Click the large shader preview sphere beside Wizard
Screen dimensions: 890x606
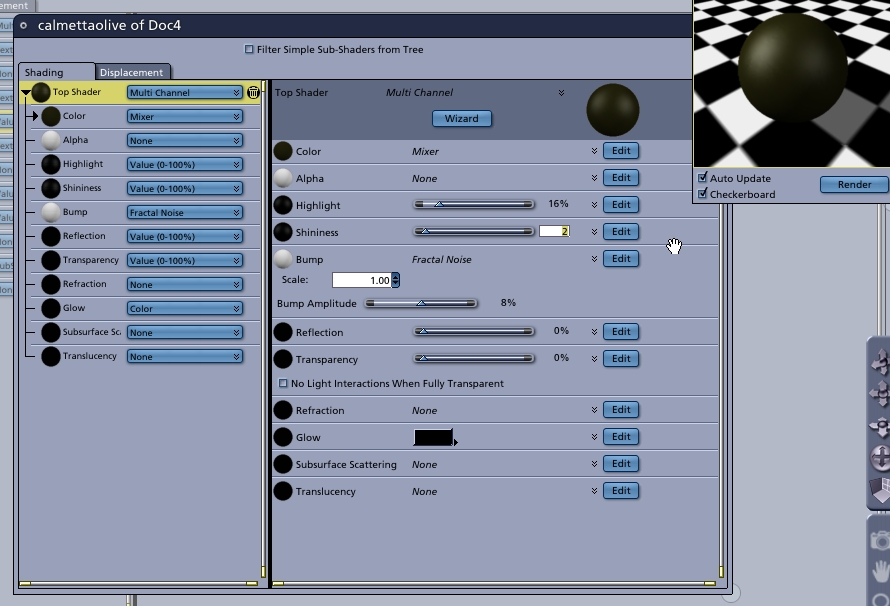612,110
